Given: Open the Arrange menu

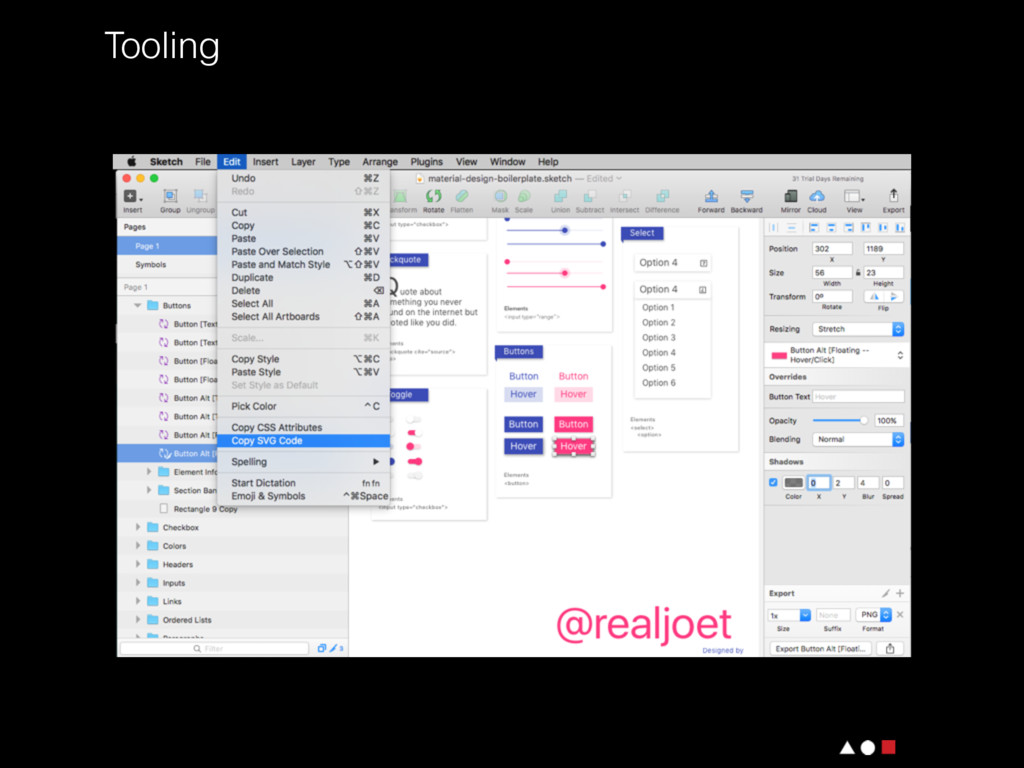Looking at the screenshot, I should 380,161.
